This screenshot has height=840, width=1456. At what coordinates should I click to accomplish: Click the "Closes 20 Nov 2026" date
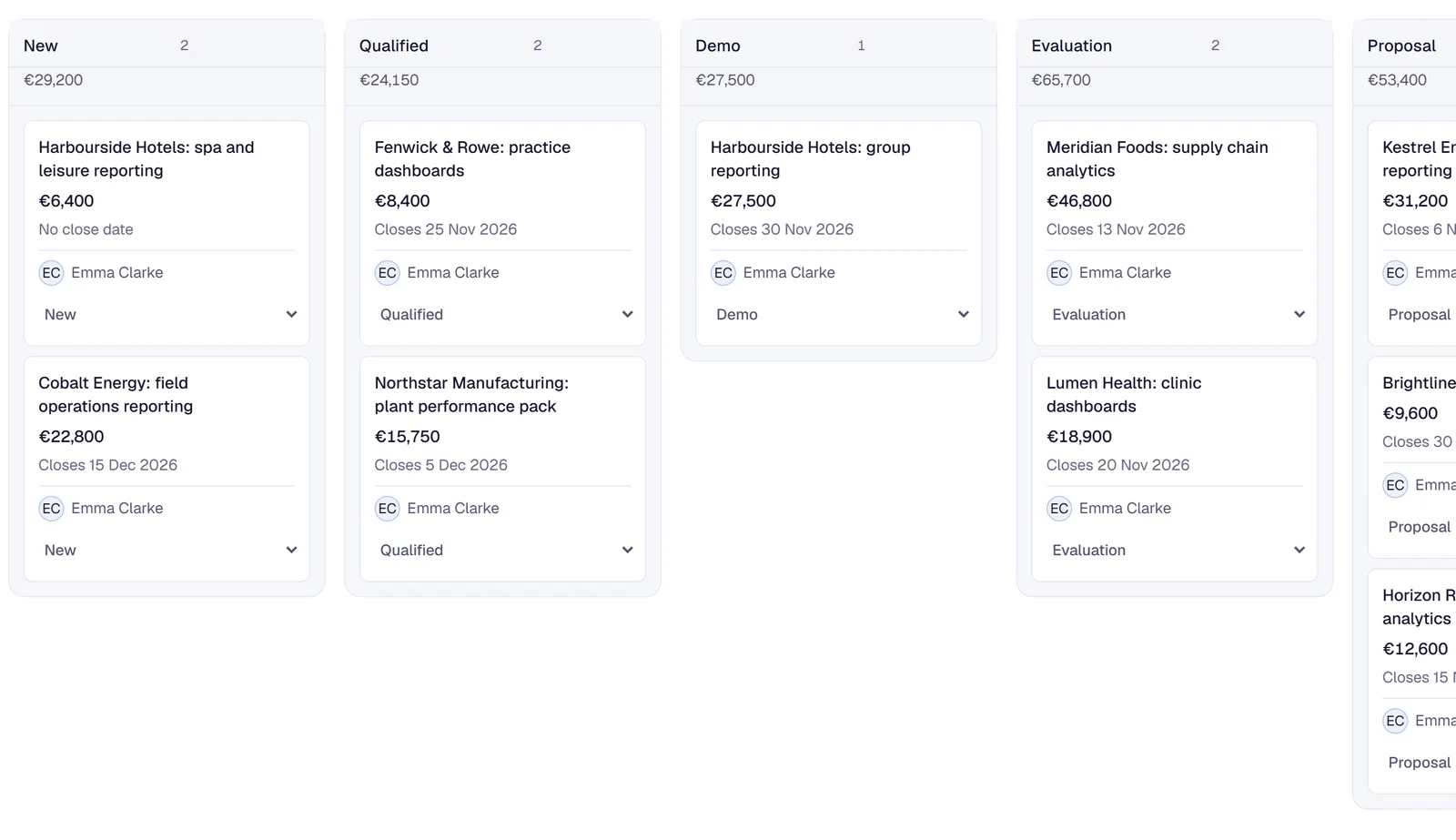[1118, 465]
